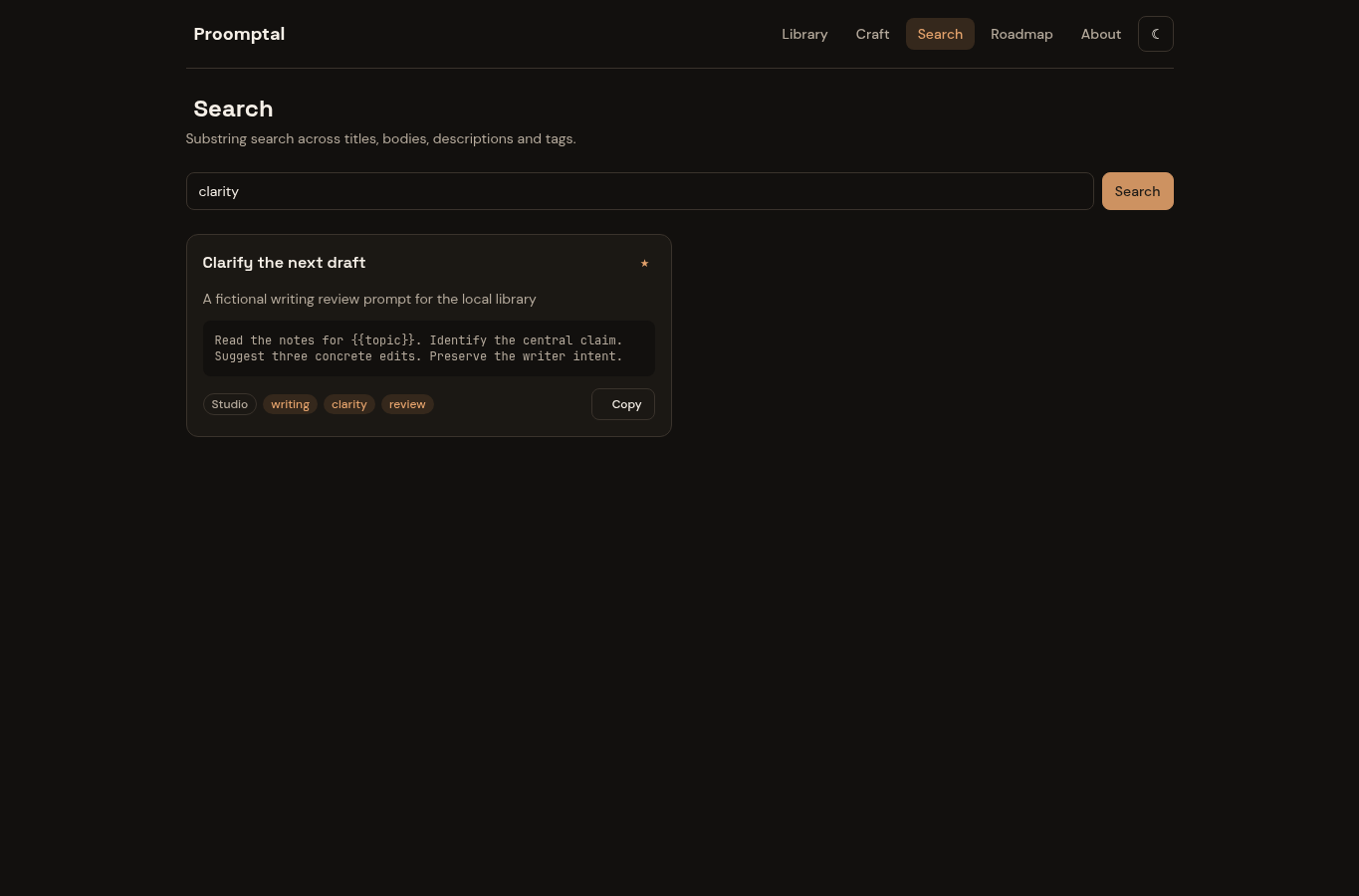Image resolution: width=1359 pixels, height=896 pixels.
Task: Filter by the review tag
Action: (407, 404)
